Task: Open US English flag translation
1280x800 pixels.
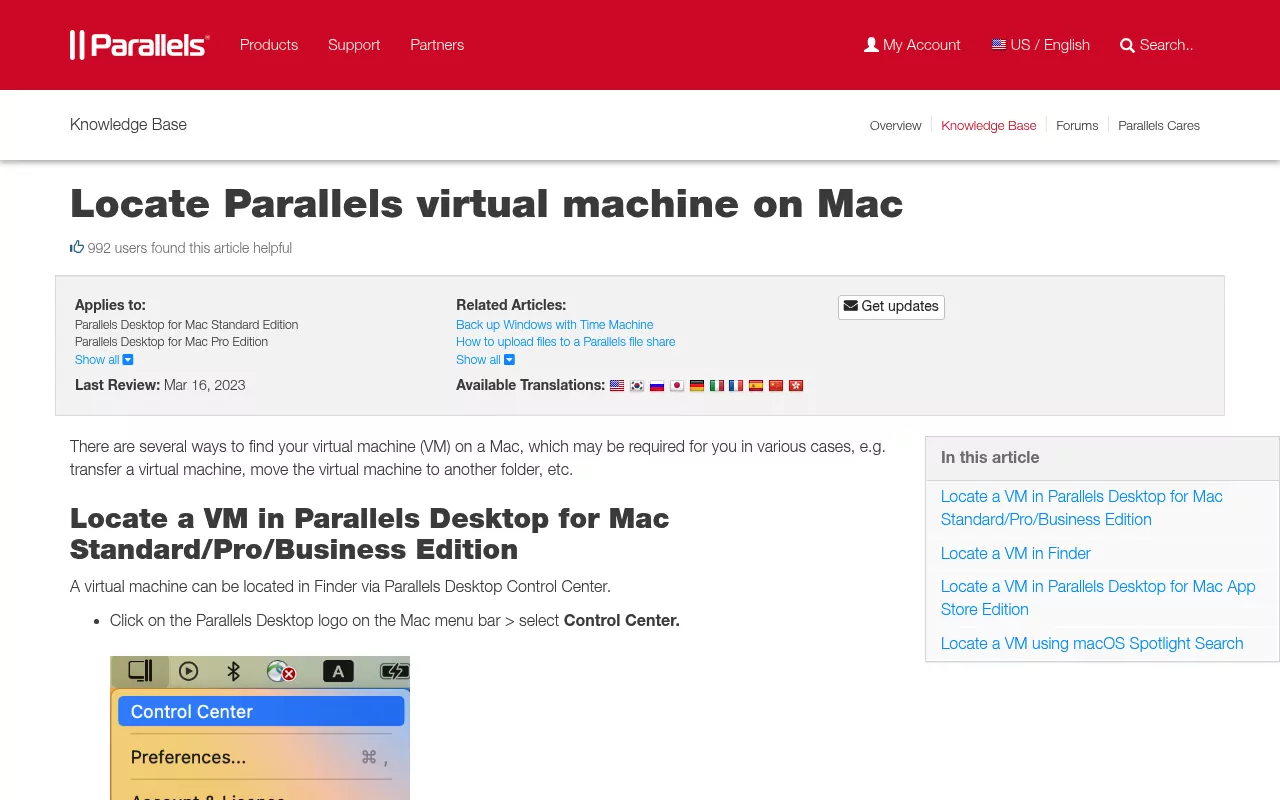Action: click(617, 385)
